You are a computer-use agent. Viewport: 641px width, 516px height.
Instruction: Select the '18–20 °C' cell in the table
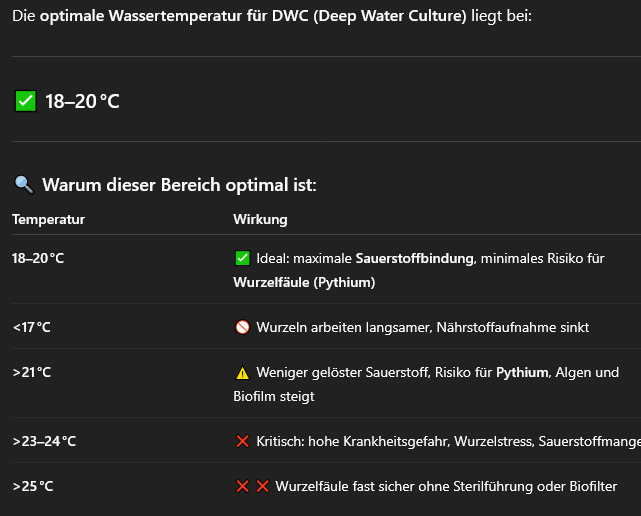pos(38,258)
